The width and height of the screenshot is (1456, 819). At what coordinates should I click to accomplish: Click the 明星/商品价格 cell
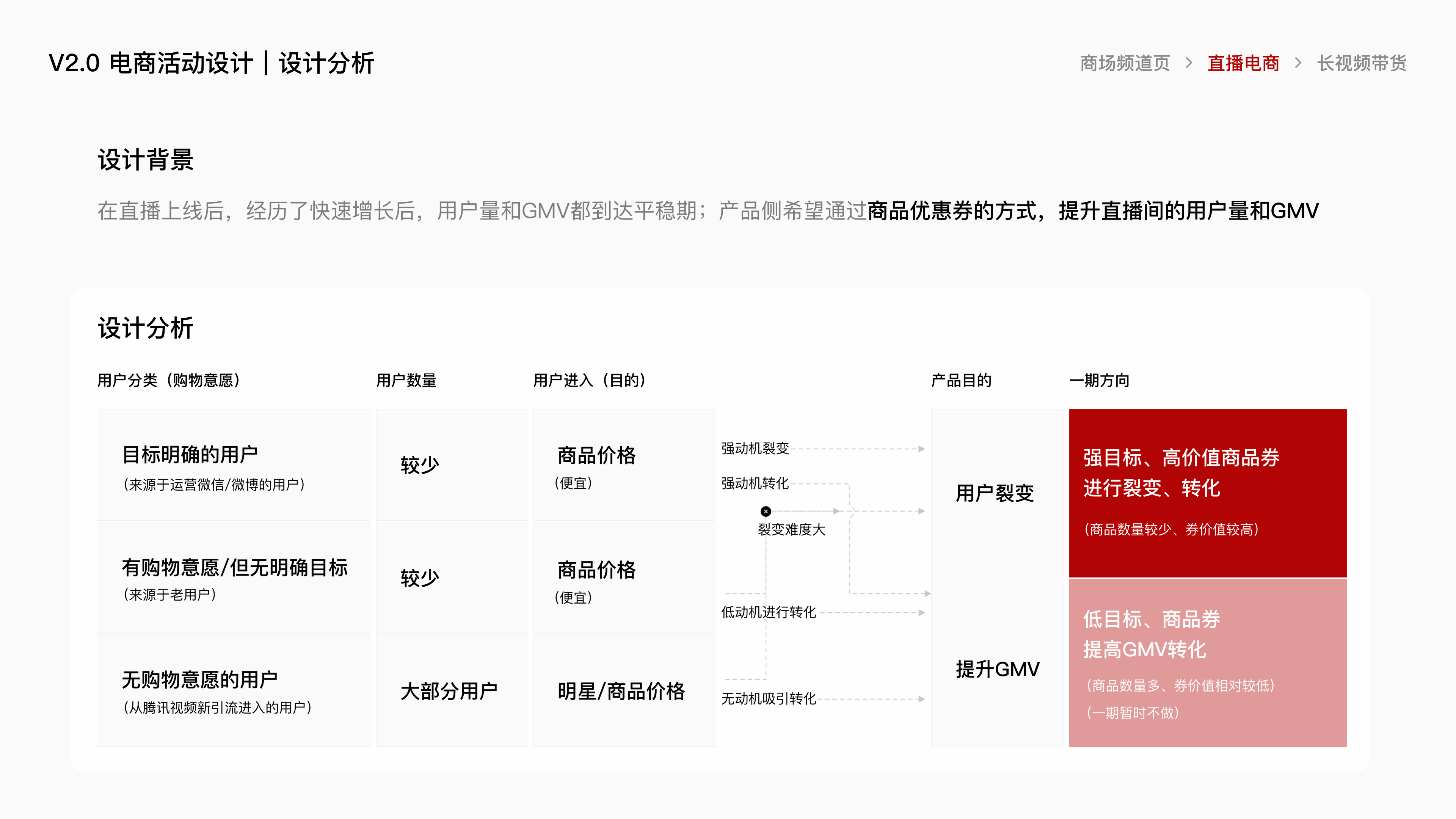pyautogui.click(x=624, y=691)
